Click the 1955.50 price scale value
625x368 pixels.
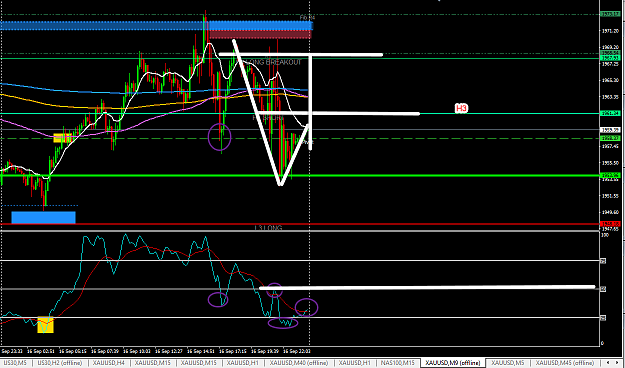(610, 163)
